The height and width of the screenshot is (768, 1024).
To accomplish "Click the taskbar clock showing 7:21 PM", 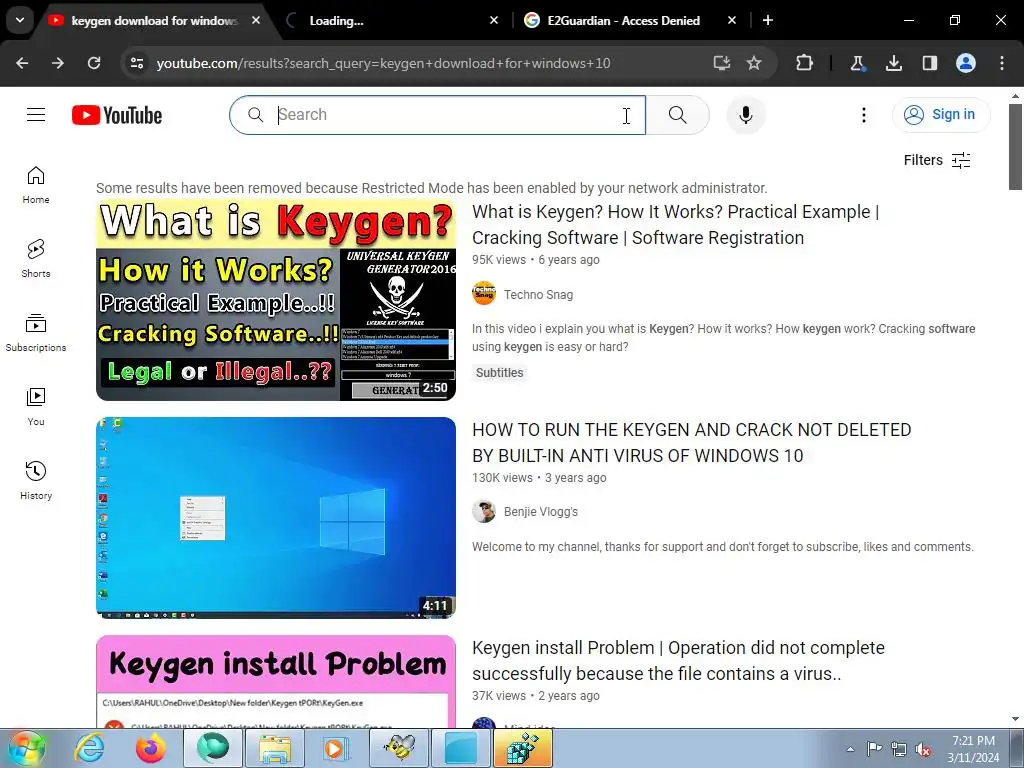I will [973, 749].
